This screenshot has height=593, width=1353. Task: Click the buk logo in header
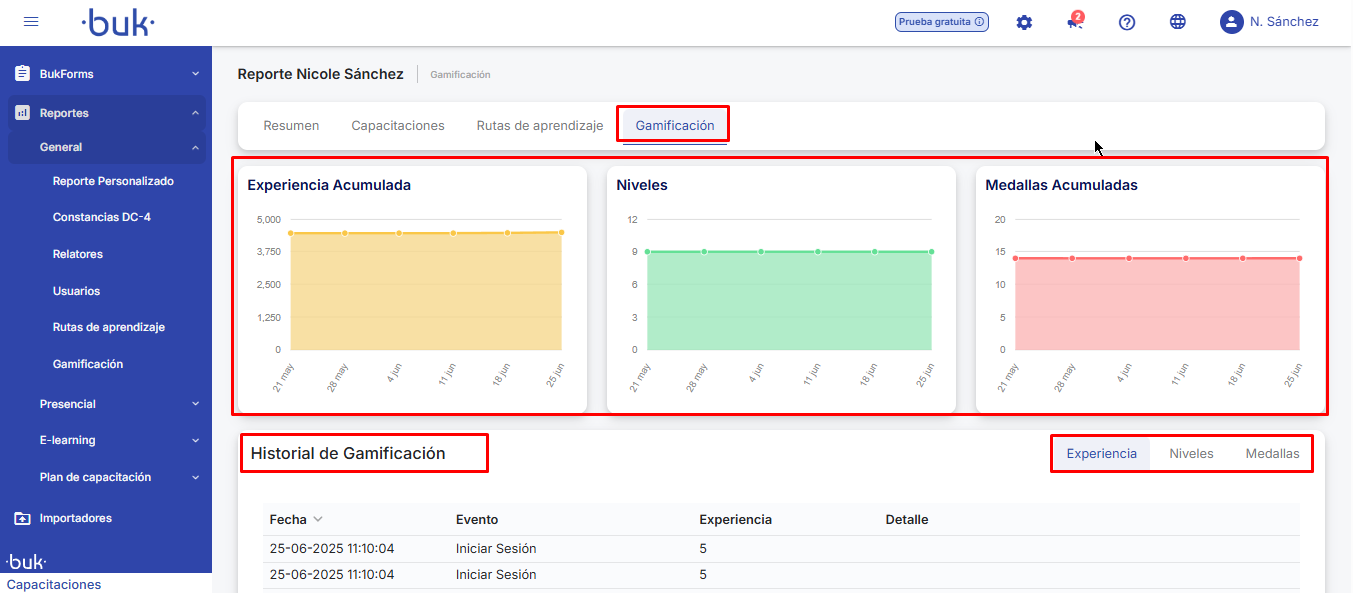pyautogui.click(x=118, y=22)
